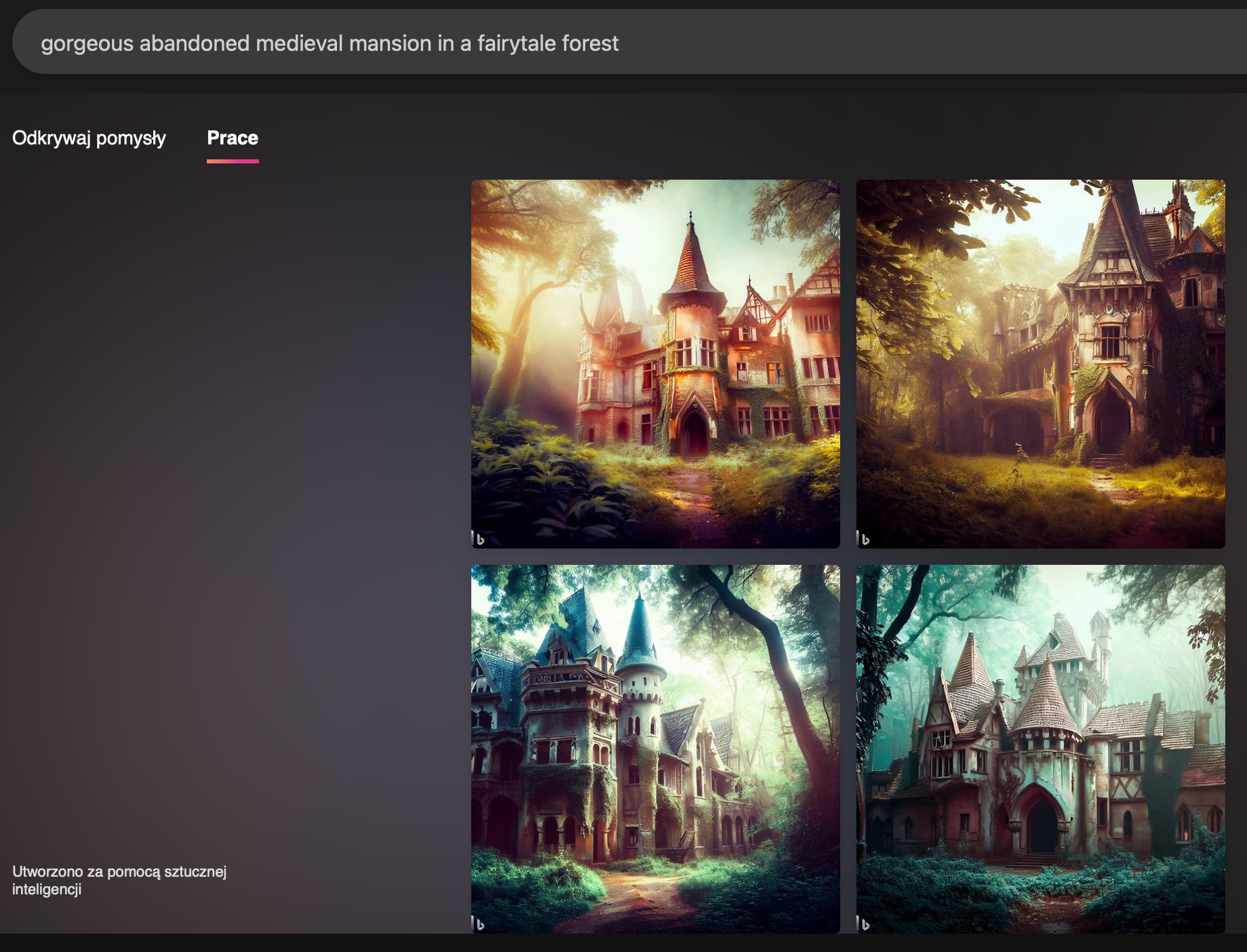Switch to the Odkrywaj pomysły tab
The width and height of the screenshot is (1247, 952).
(x=89, y=138)
